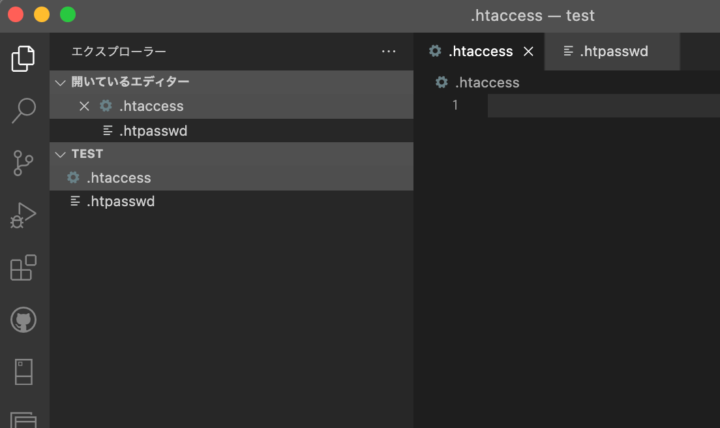Click line number 1 in the gutter
720x428 pixels.
click(x=455, y=106)
